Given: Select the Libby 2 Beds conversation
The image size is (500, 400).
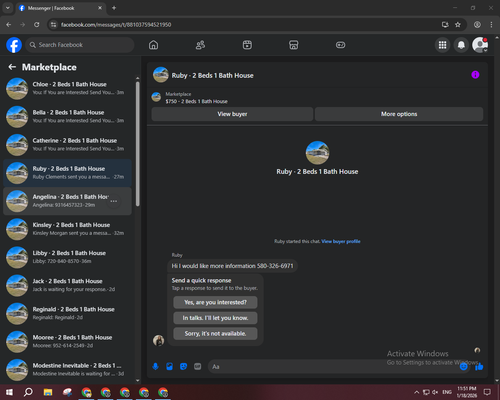Looking at the screenshot, I should click(68, 257).
